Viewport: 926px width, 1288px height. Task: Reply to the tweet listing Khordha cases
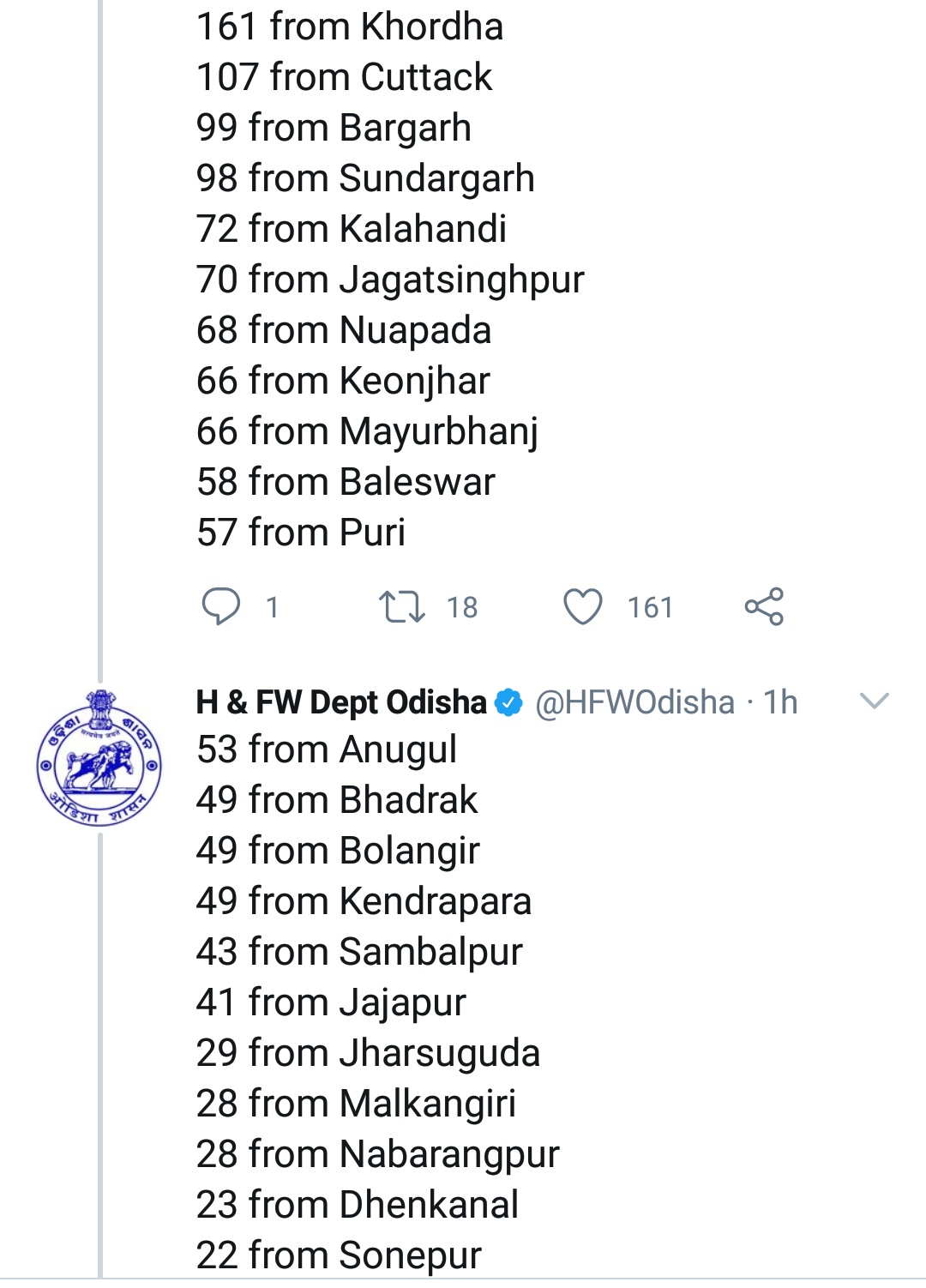(221, 606)
